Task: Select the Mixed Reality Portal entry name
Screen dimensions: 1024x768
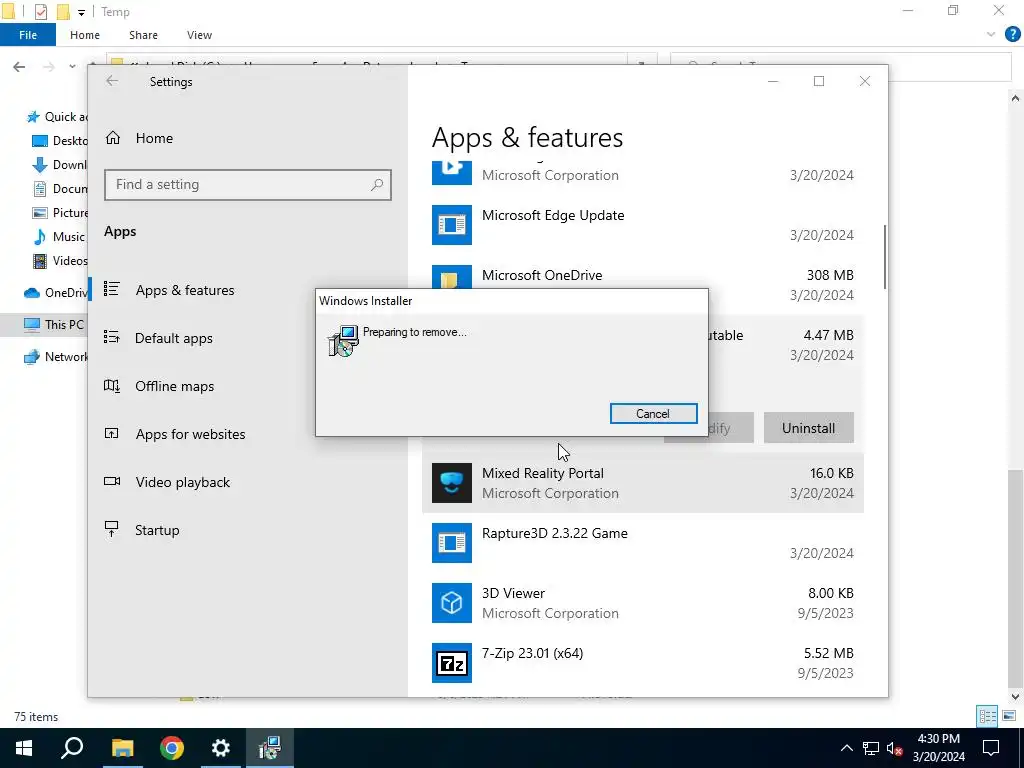Action: (x=543, y=473)
